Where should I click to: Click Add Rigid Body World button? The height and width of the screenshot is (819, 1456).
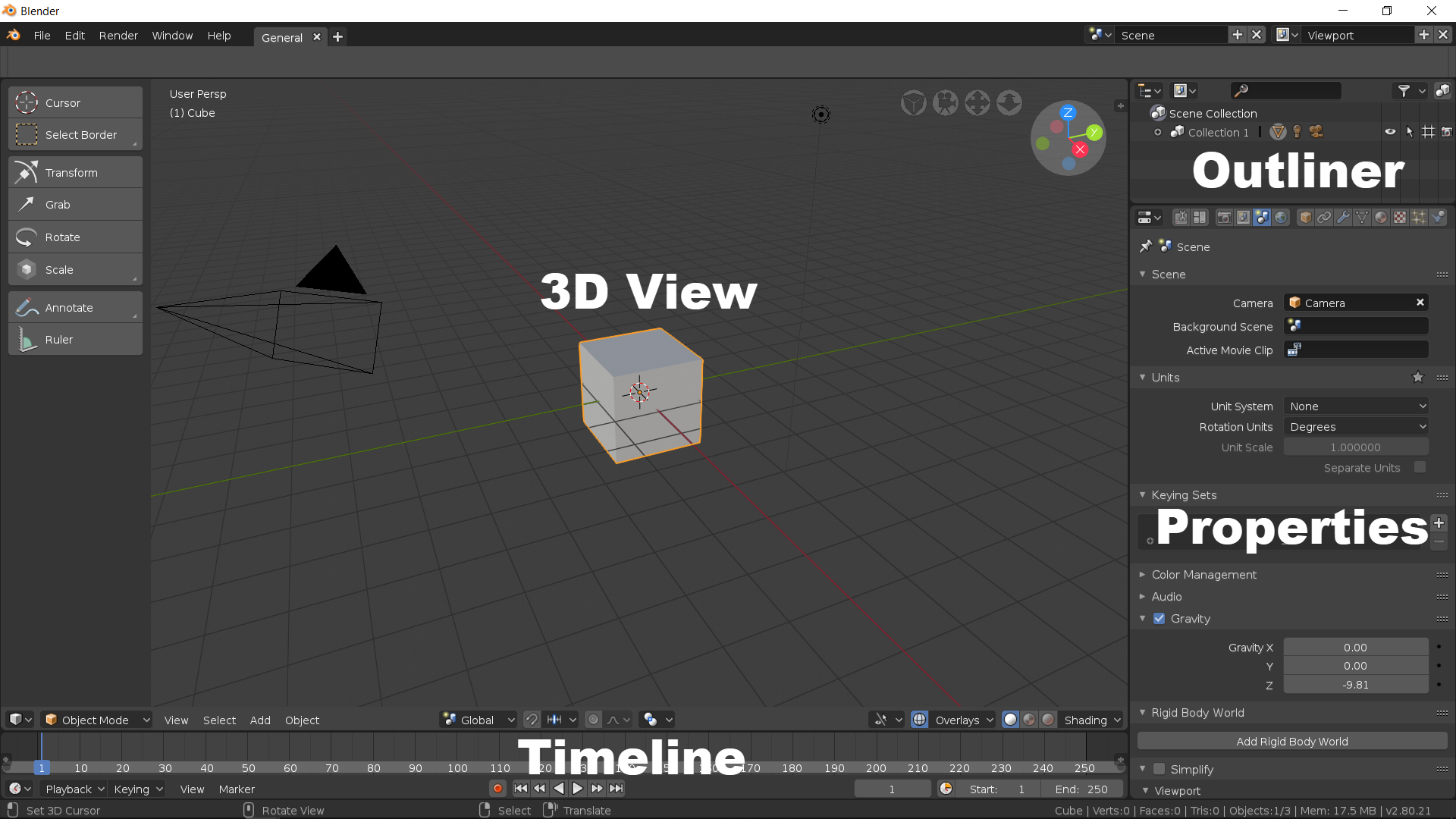[x=1291, y=741]
